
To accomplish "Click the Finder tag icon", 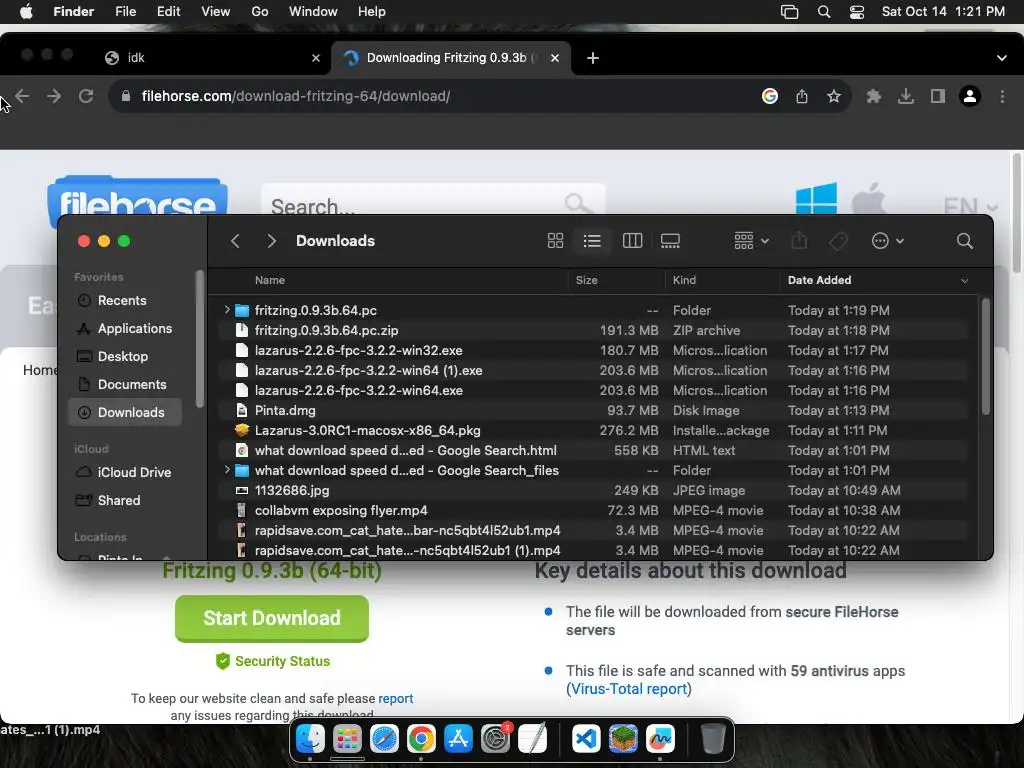I will (839, 241).
